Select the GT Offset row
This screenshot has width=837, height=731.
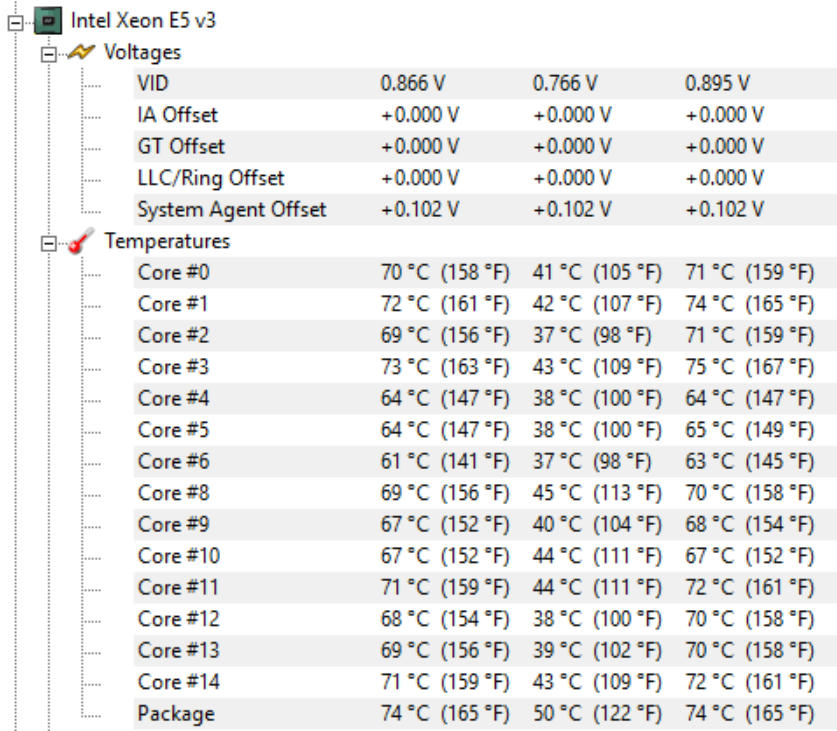click(x=485, y=146)
